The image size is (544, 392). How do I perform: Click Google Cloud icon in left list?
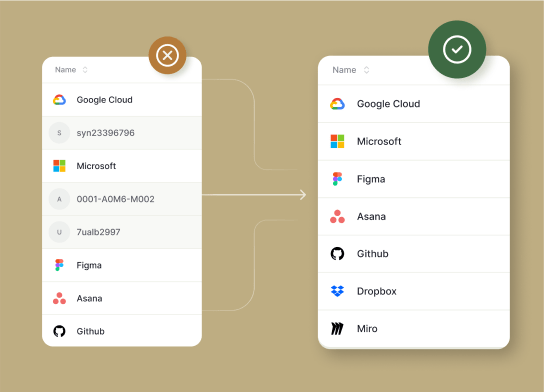coord(59,100)
